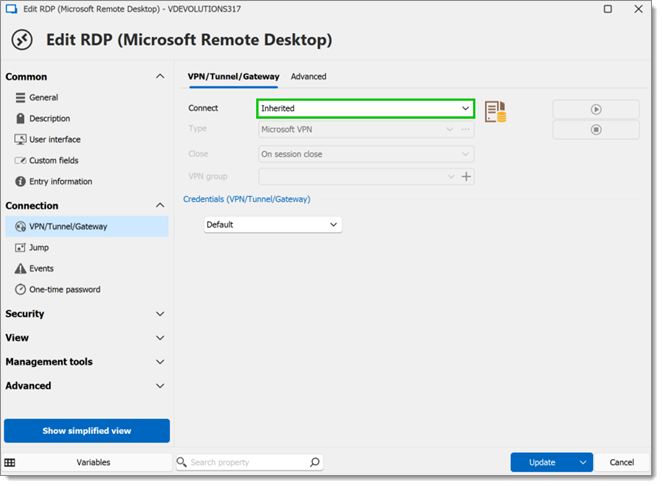Open Type options ellipsis button

(466, 129)
